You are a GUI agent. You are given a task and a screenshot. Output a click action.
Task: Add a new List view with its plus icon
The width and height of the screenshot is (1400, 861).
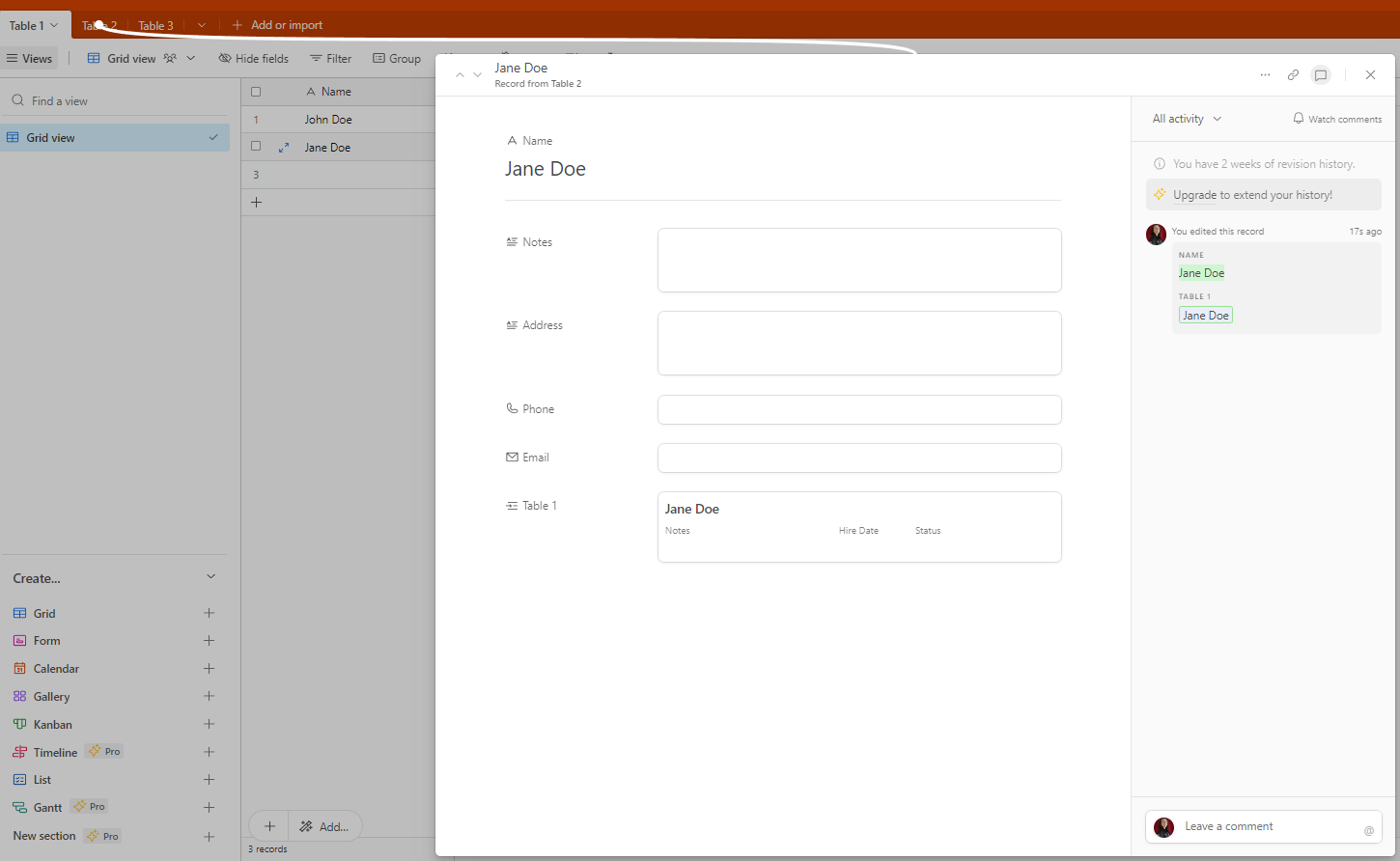[209, 780]
